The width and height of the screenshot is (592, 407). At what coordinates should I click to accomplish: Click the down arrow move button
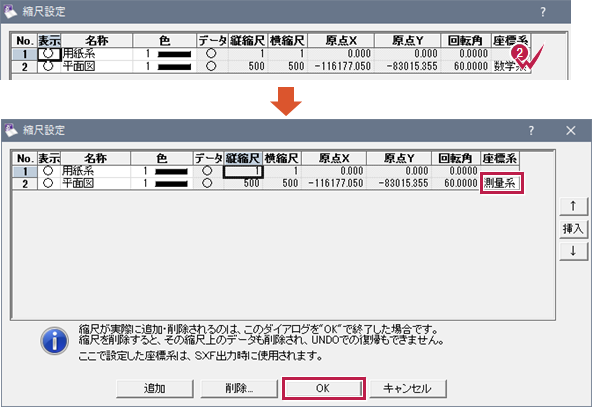(573, 251)
